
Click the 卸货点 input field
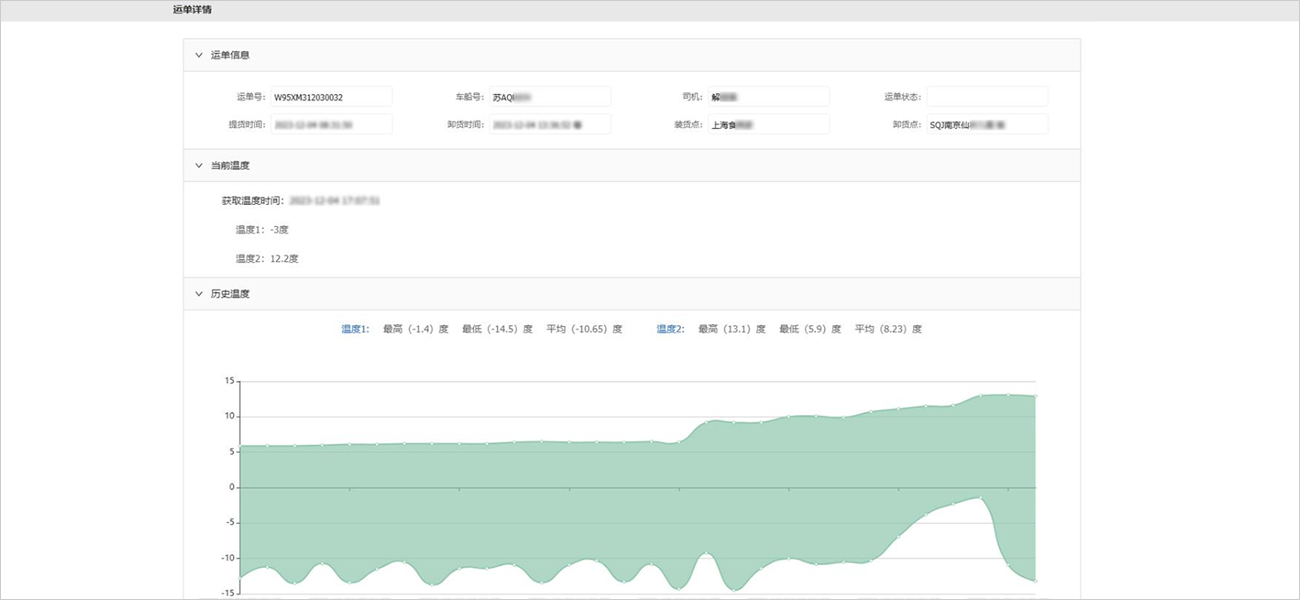[x=986, y=125]
